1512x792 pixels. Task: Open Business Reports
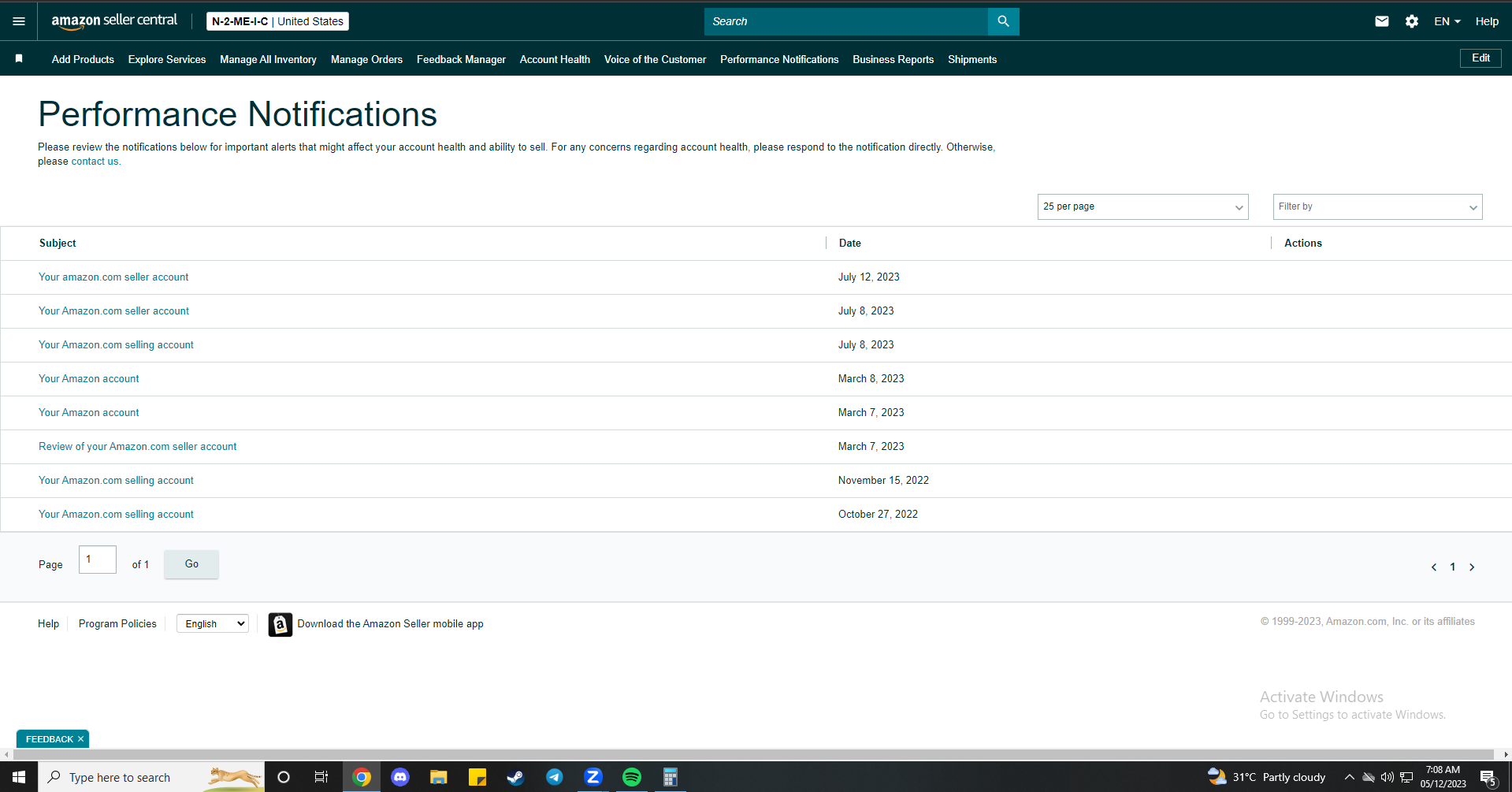(x=893, y=59)
